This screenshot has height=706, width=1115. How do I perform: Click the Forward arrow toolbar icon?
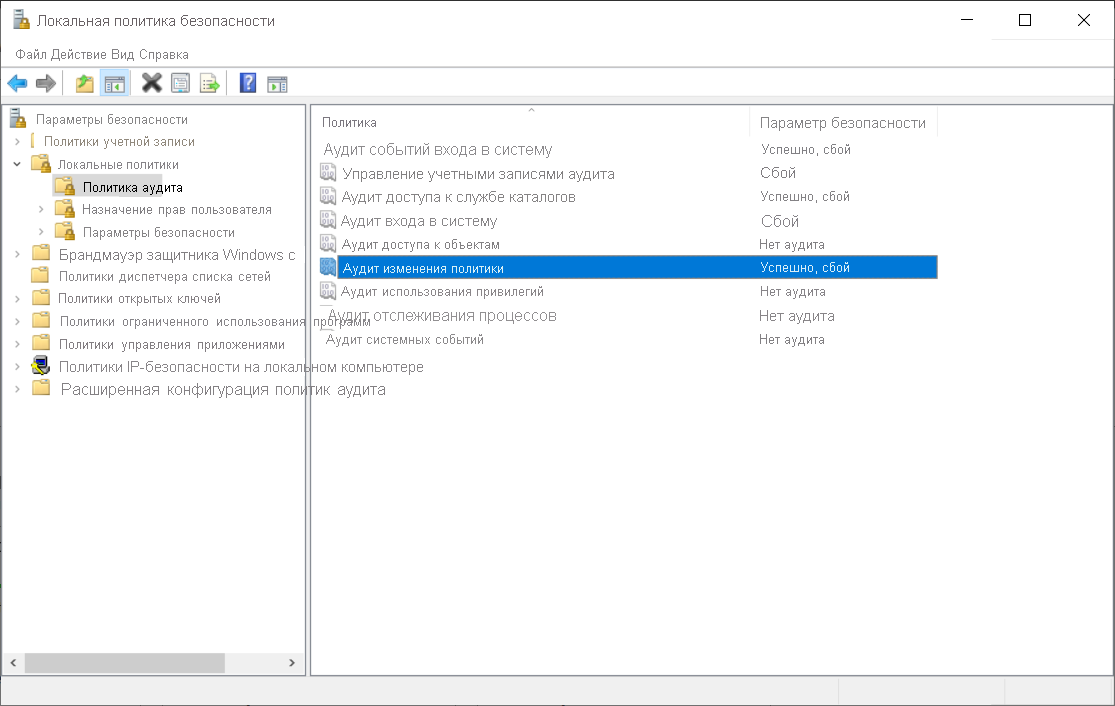pyautogui.click(x=46, y=84)
